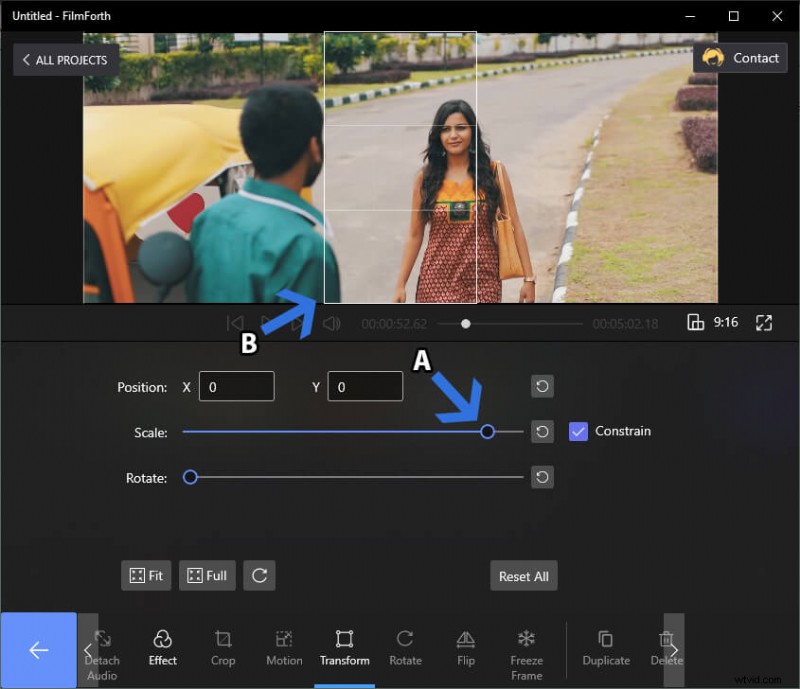
Task: Go back to ALL PROJECTS
Action: 65,59
